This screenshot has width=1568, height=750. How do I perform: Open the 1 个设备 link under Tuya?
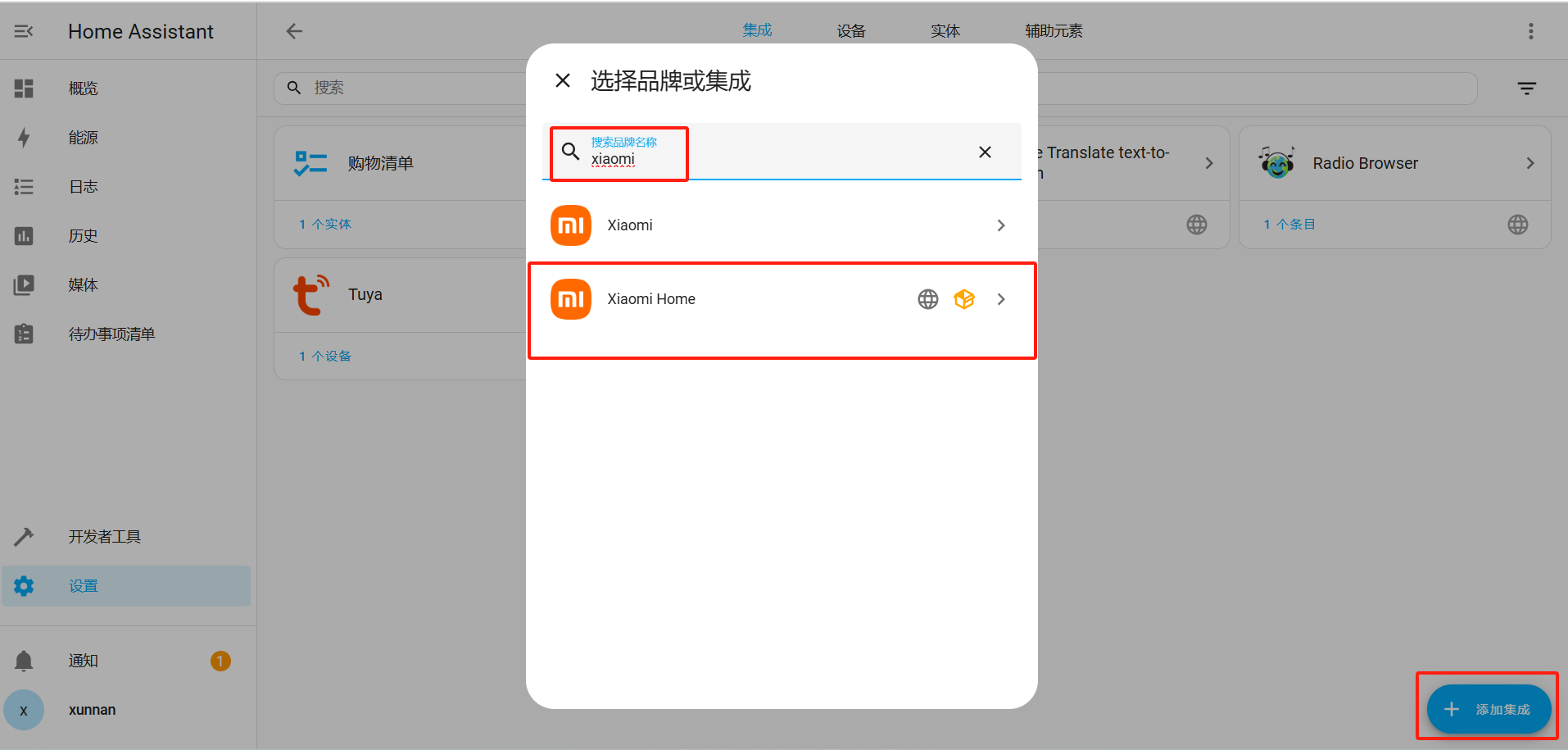pyautogui.click(x=325, y=357)
